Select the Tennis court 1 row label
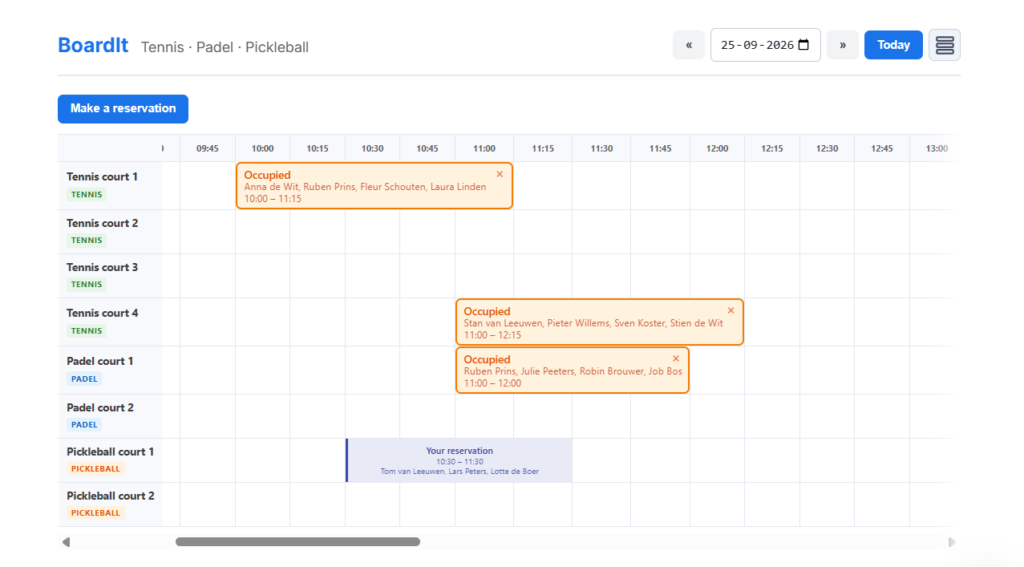This screenshot has height=567, width=1024. (x=102, y=177)
